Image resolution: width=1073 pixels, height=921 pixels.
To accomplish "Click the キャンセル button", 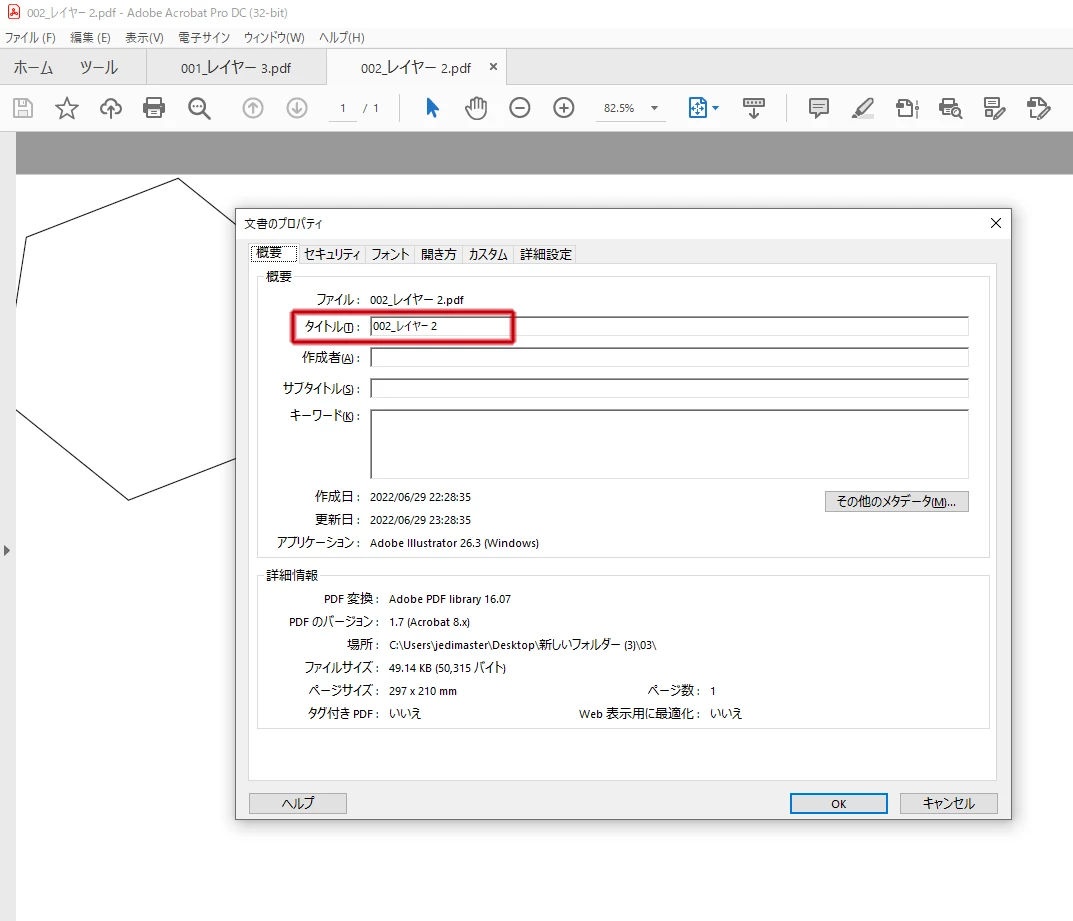I will point(948,804).
